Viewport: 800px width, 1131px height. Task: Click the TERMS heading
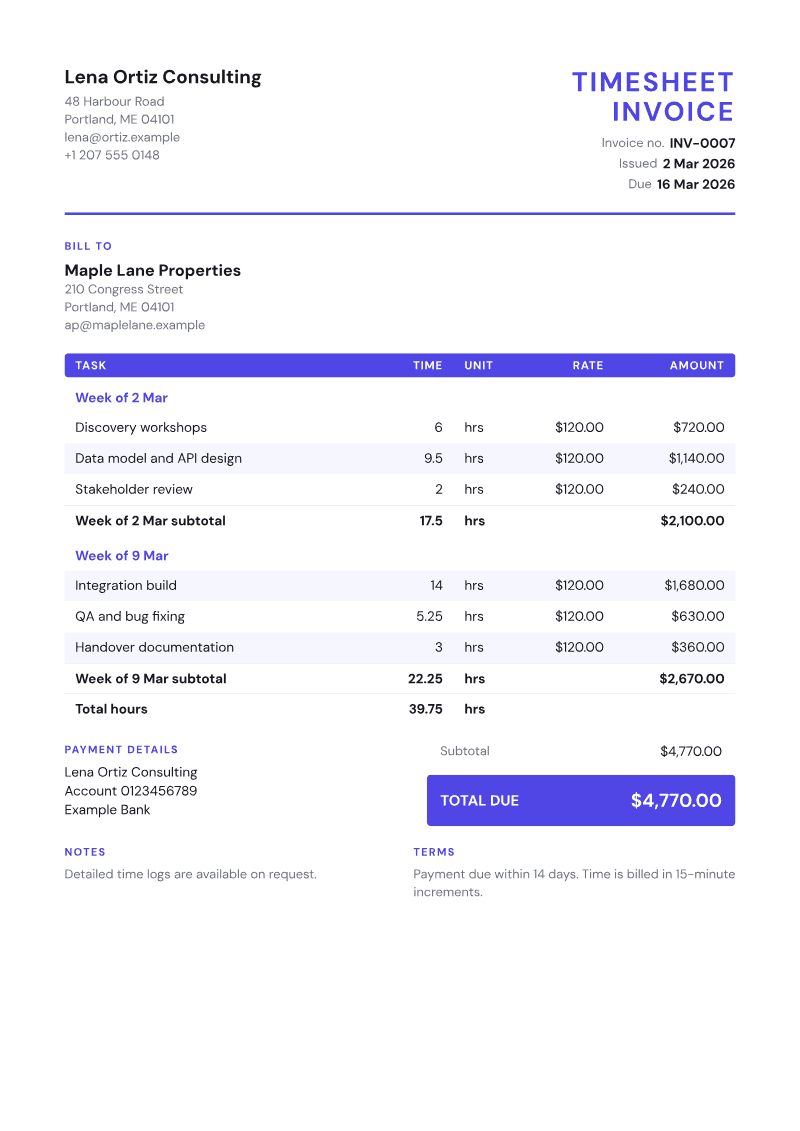point(434,853)
